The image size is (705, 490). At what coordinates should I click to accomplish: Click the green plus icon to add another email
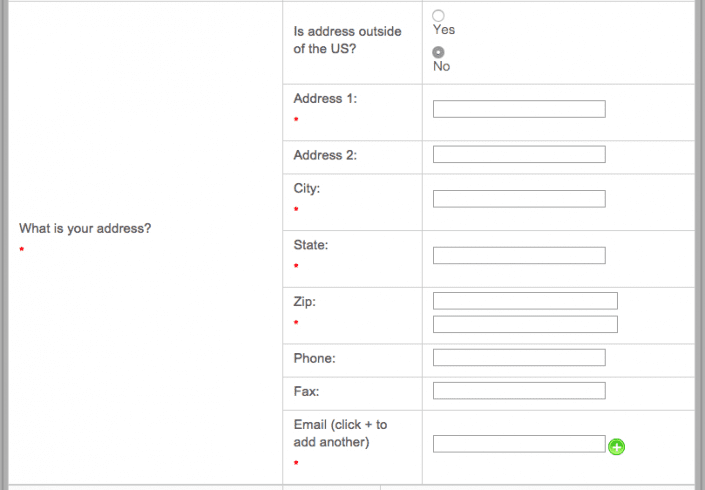click(x=616, y=447)
